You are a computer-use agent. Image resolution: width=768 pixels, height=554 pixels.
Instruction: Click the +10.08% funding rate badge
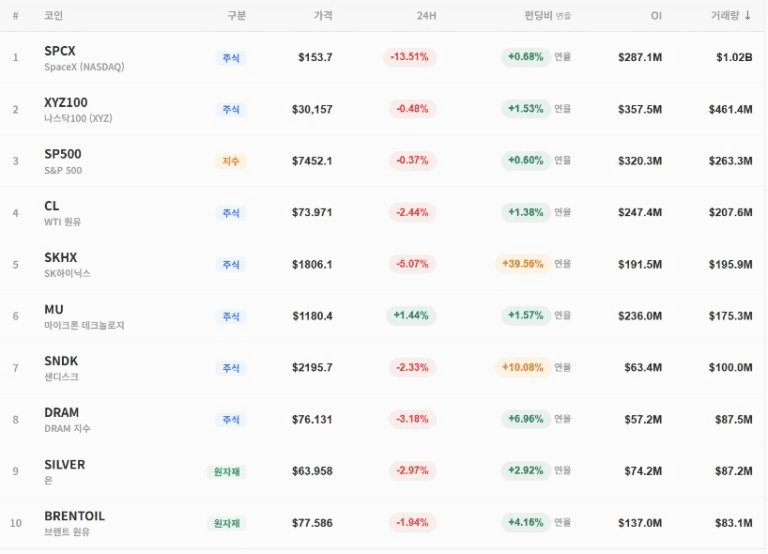click(523, 367)
